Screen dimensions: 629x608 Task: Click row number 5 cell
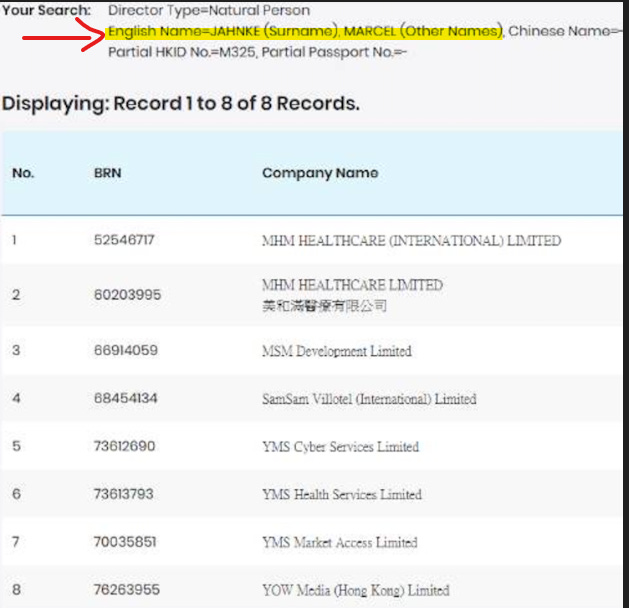click(16, 446)
